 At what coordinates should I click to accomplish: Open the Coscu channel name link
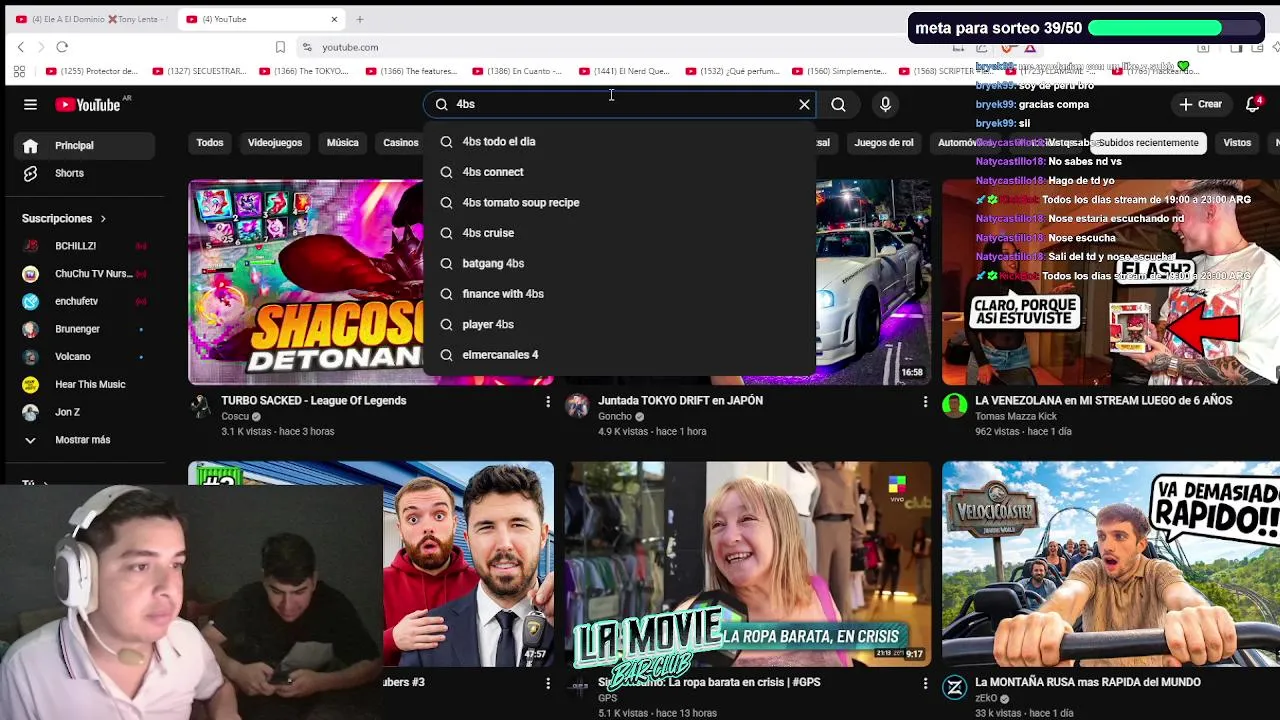click(235, 417)
